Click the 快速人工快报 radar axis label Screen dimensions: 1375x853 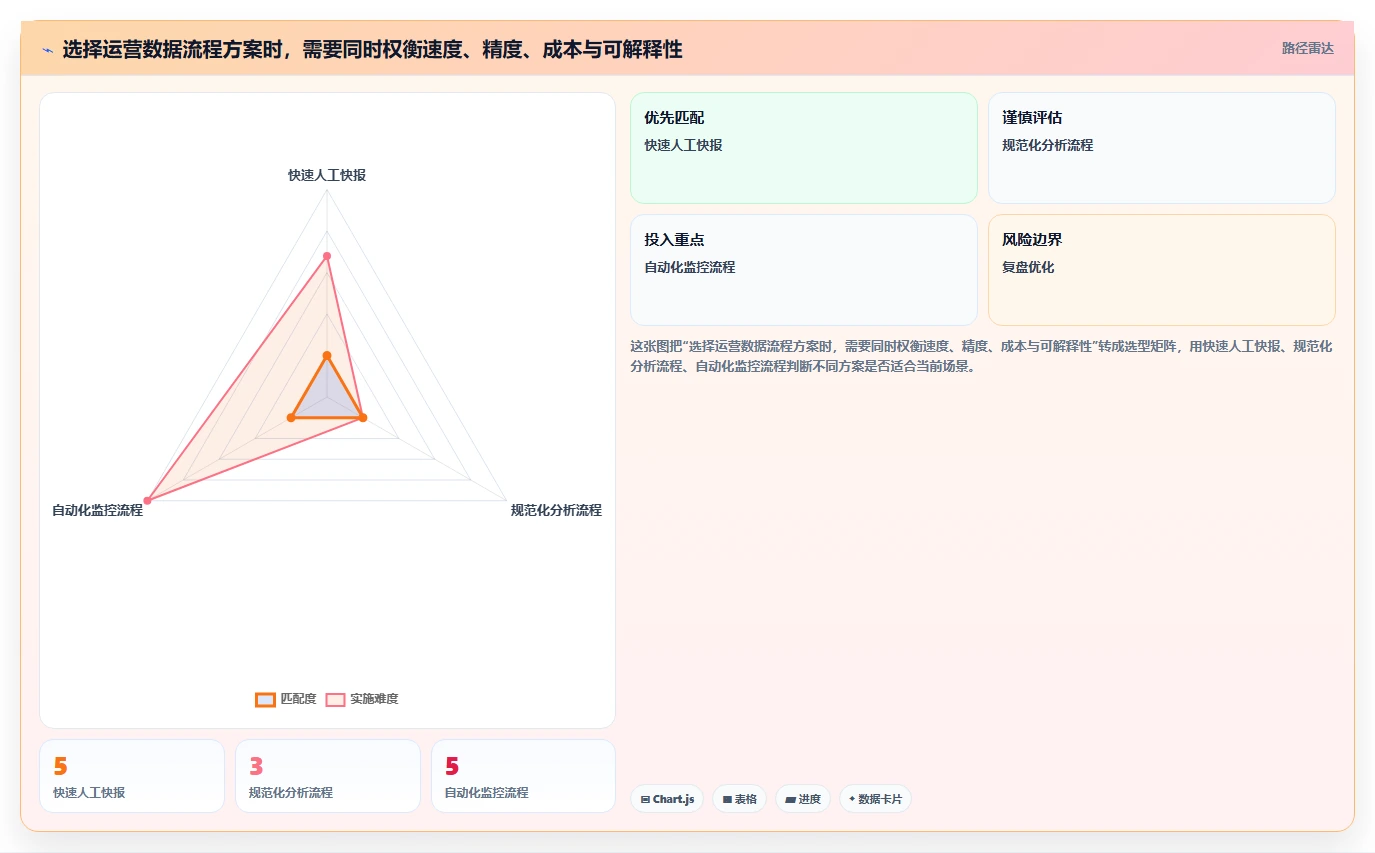pos(327,175)
